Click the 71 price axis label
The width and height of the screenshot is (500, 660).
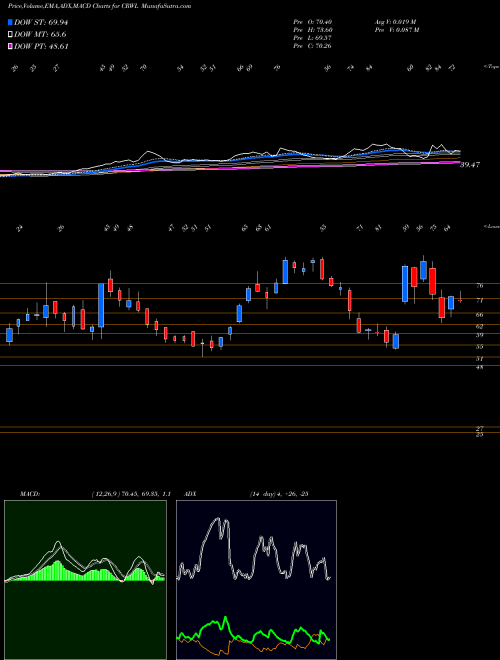479,301
